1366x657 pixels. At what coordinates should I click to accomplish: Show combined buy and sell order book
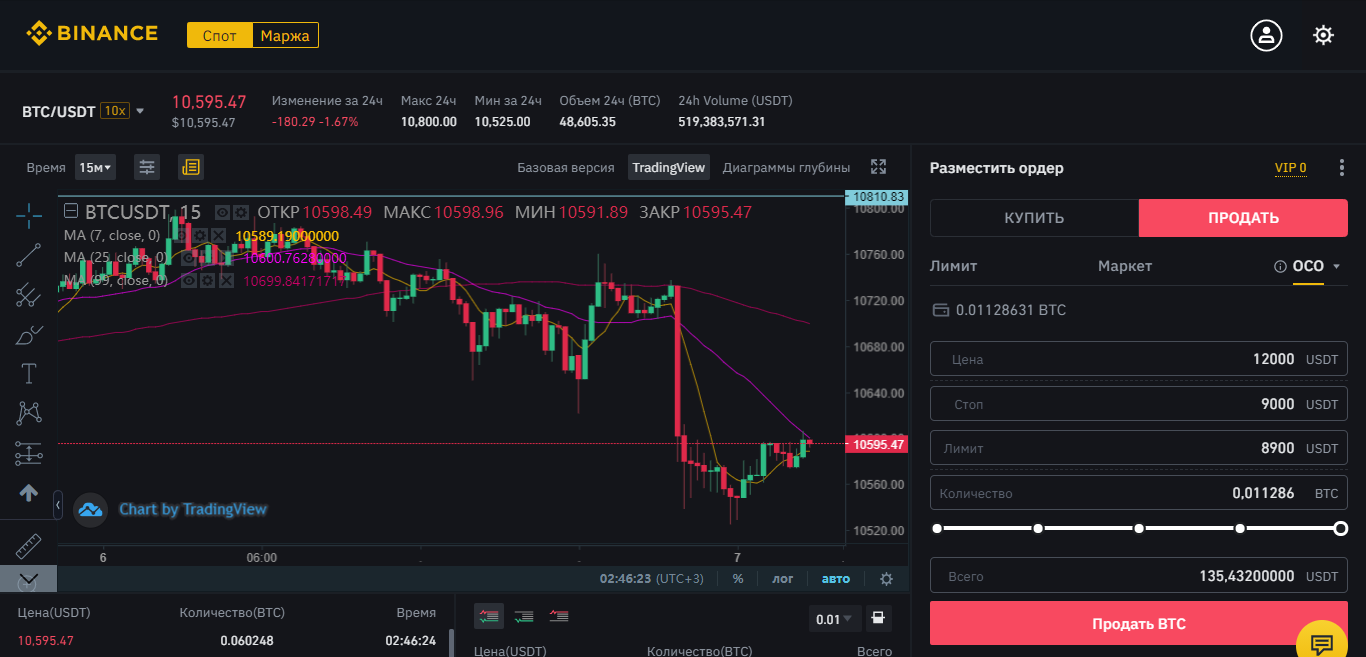489,616
